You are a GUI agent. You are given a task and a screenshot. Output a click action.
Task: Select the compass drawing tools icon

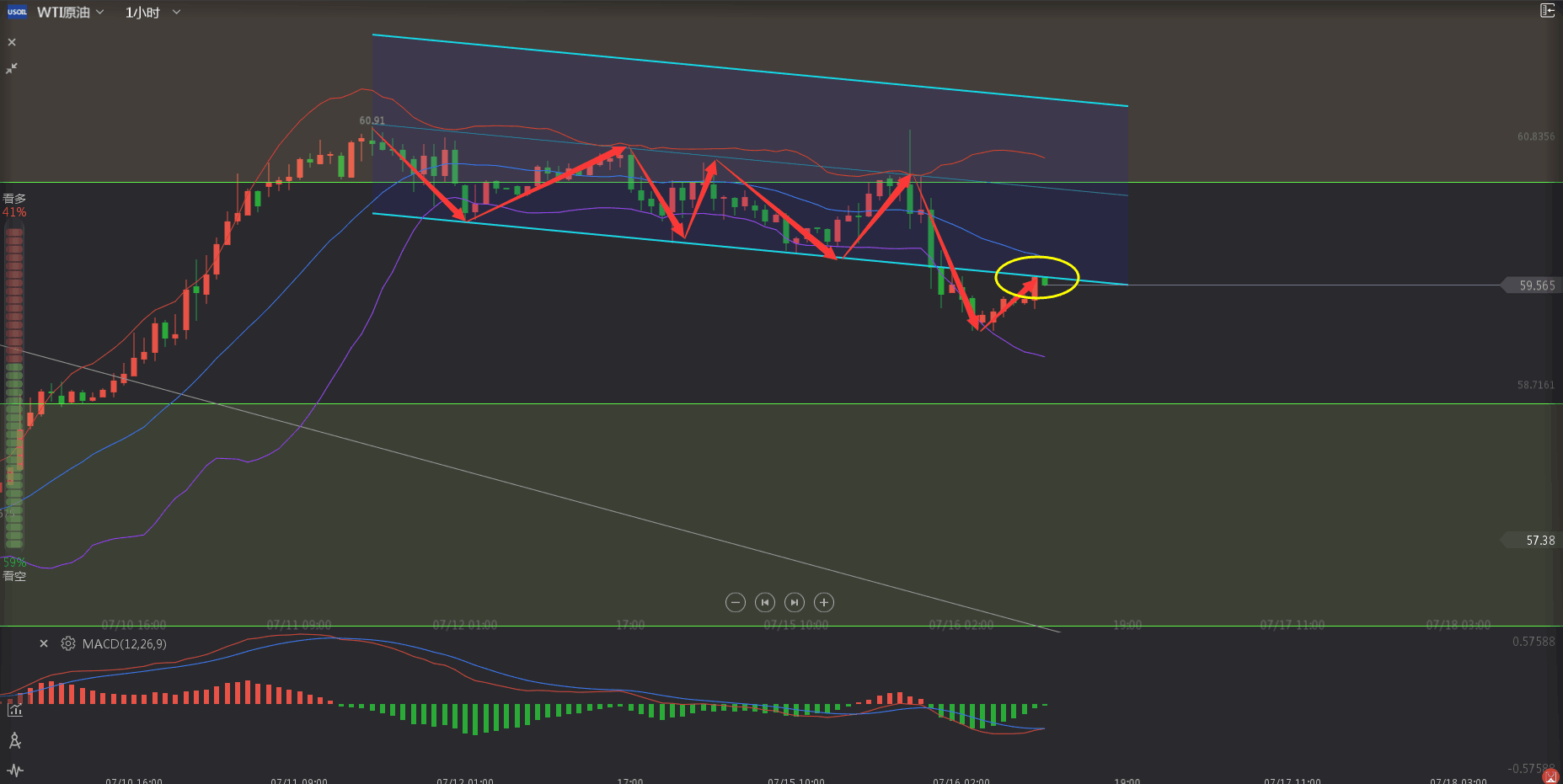[15, 741]
